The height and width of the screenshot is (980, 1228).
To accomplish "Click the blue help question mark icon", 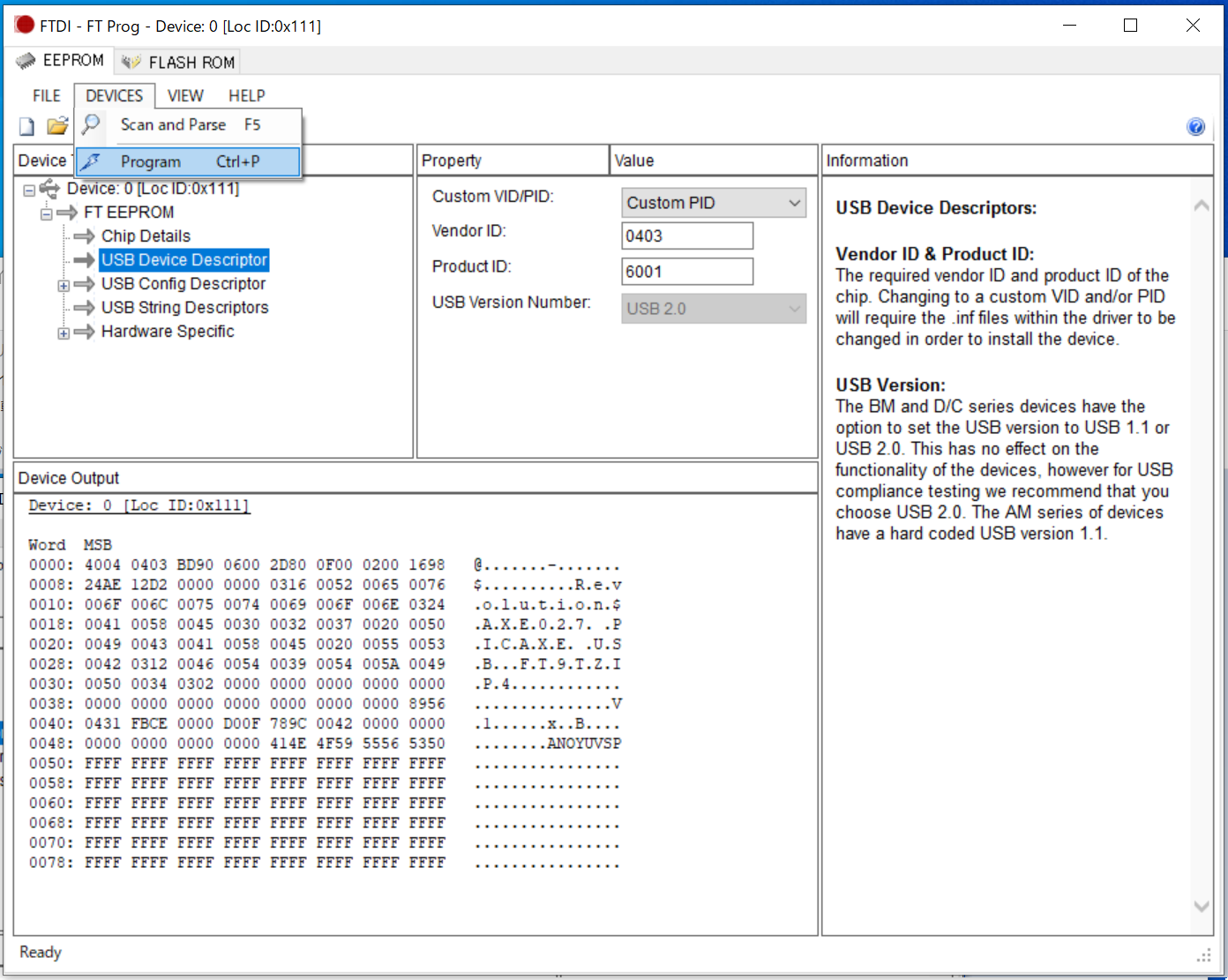I will 1195,127.
